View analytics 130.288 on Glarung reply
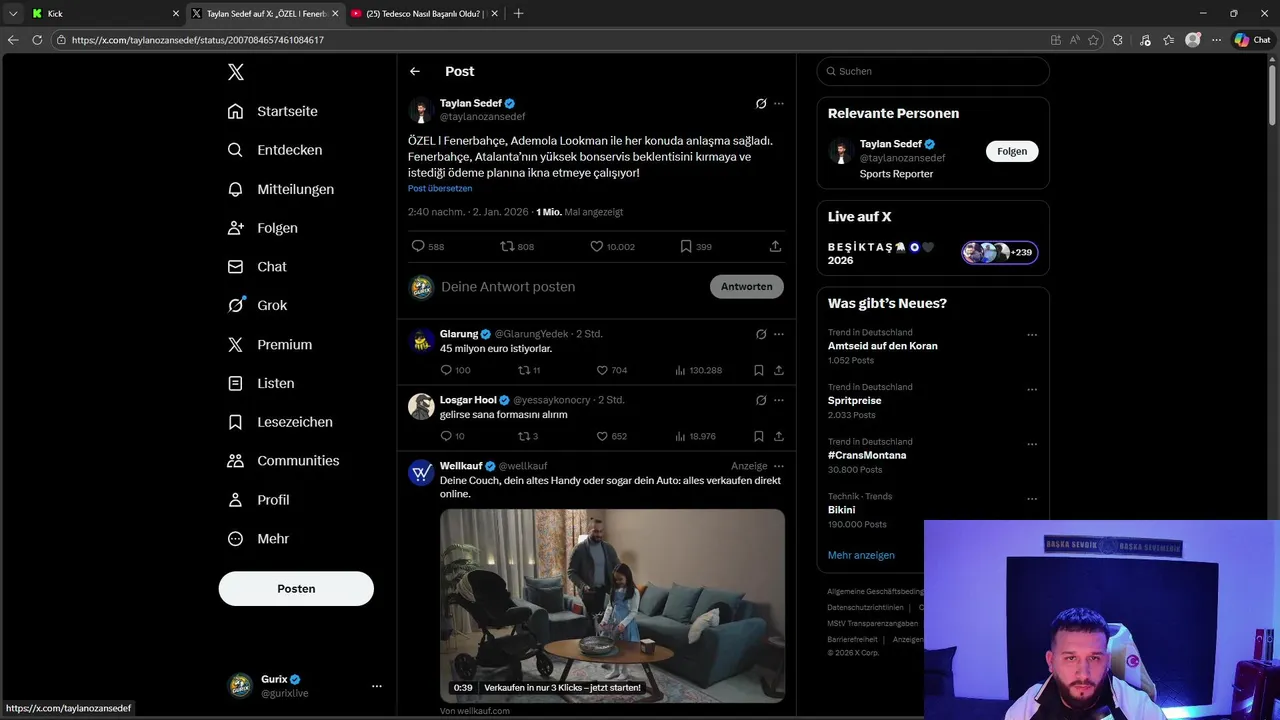 698,370
